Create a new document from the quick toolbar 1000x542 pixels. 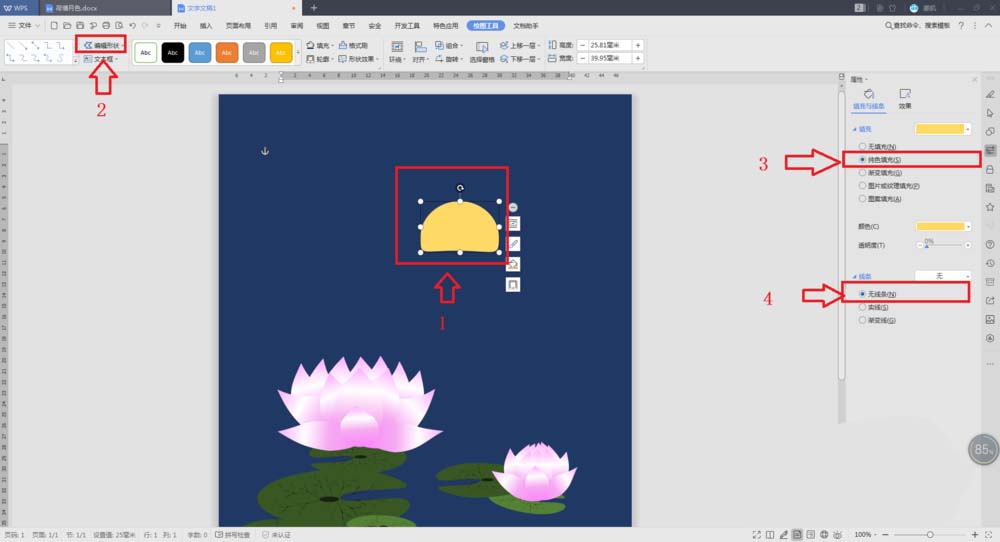(x=54, y=26)
